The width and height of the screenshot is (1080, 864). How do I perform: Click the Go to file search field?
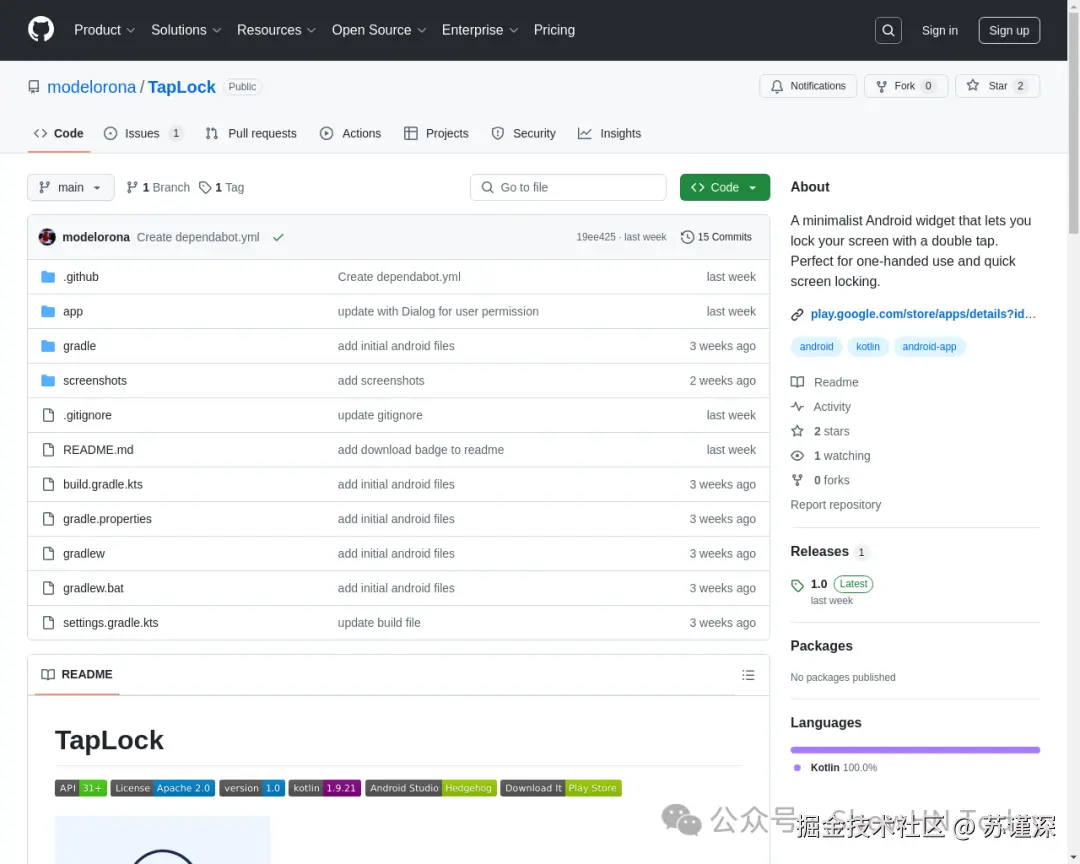(568, 187)
